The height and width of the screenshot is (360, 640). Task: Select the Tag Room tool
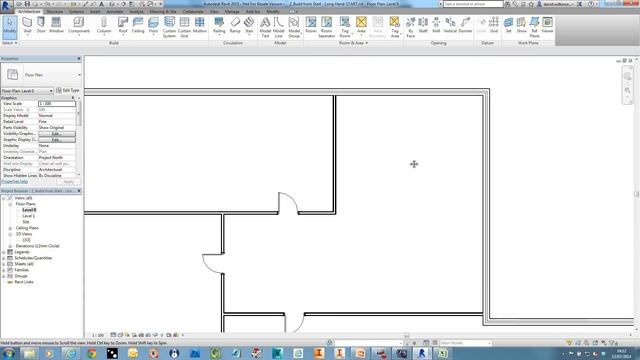tap(345, 27)
